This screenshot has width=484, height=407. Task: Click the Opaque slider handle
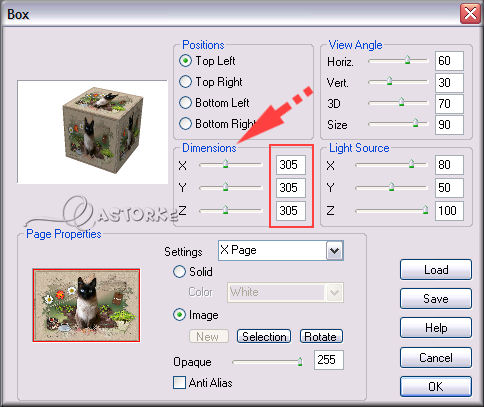pyautogui.click(x=300, y=361)
